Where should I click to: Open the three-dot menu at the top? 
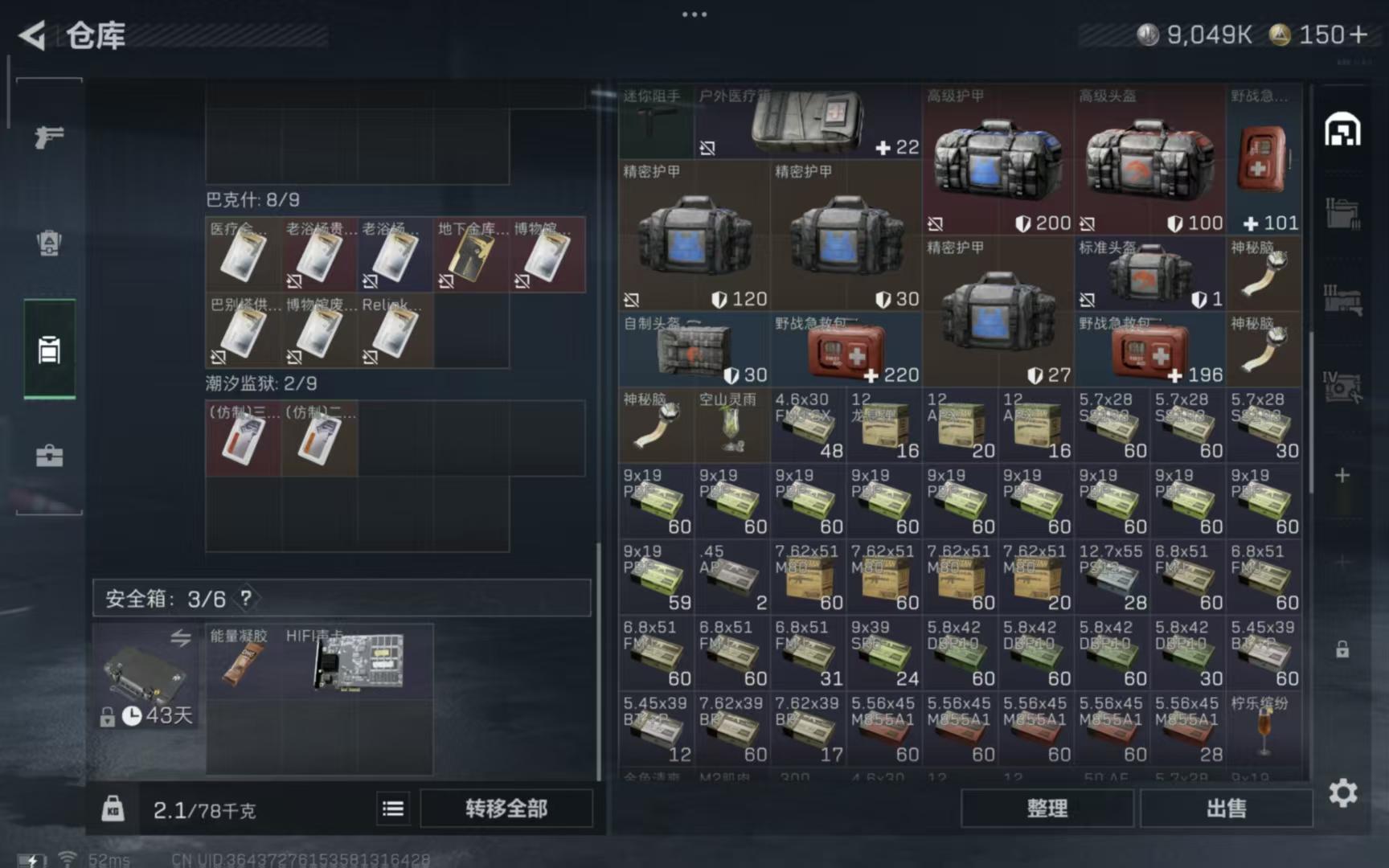[x=694, y=14]
